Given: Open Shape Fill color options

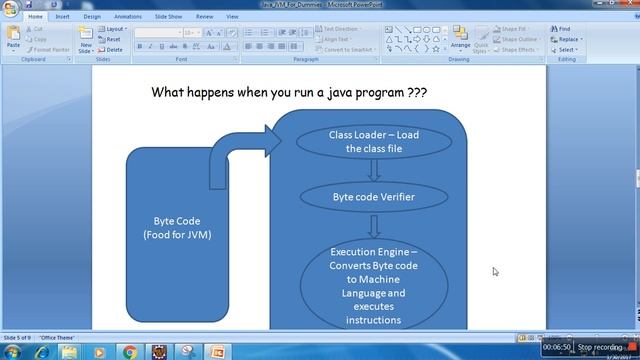Looking at the screenshot, I should [511, 29].
